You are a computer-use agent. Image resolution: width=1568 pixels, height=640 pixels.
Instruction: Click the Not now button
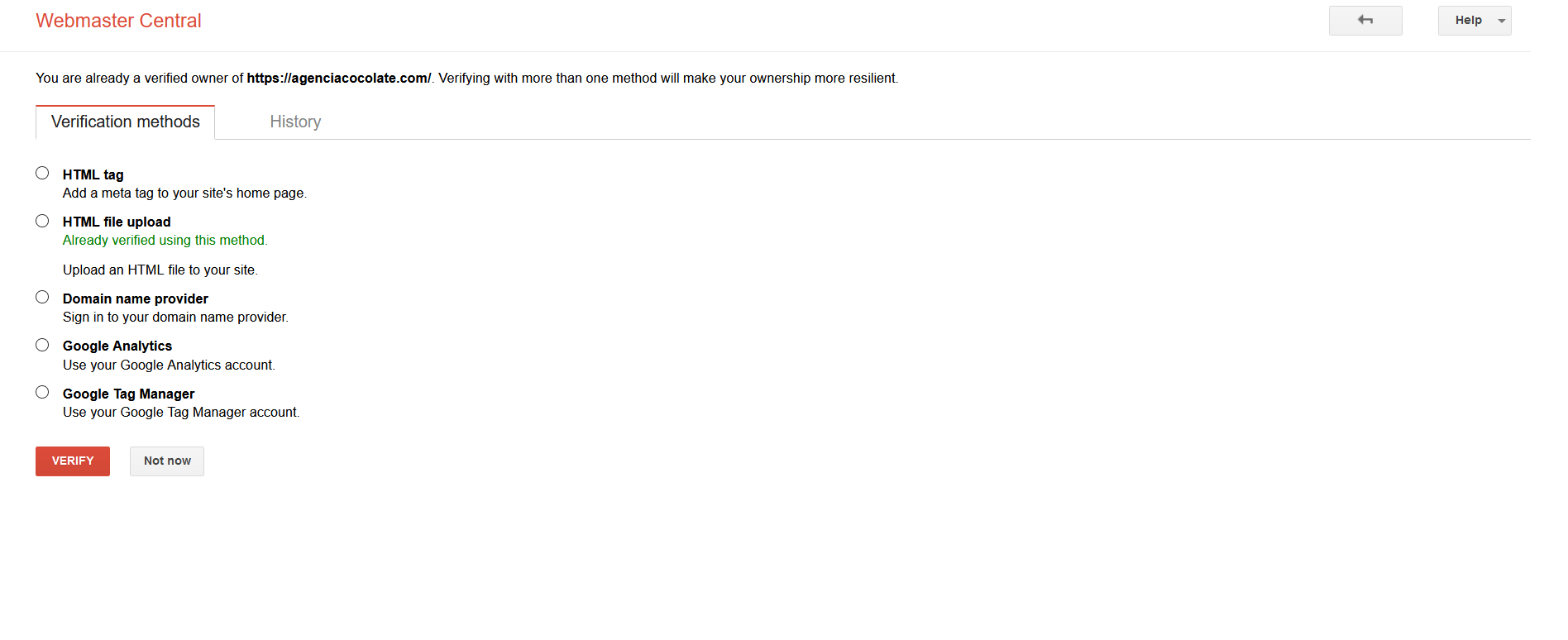[167, 461]
